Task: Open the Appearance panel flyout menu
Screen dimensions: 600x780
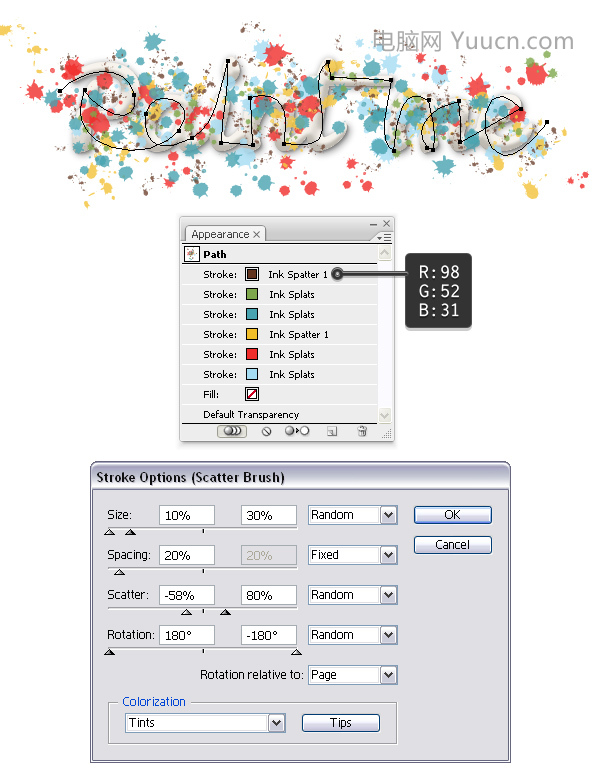Action: pyautogui.click(x=384, y=238)
